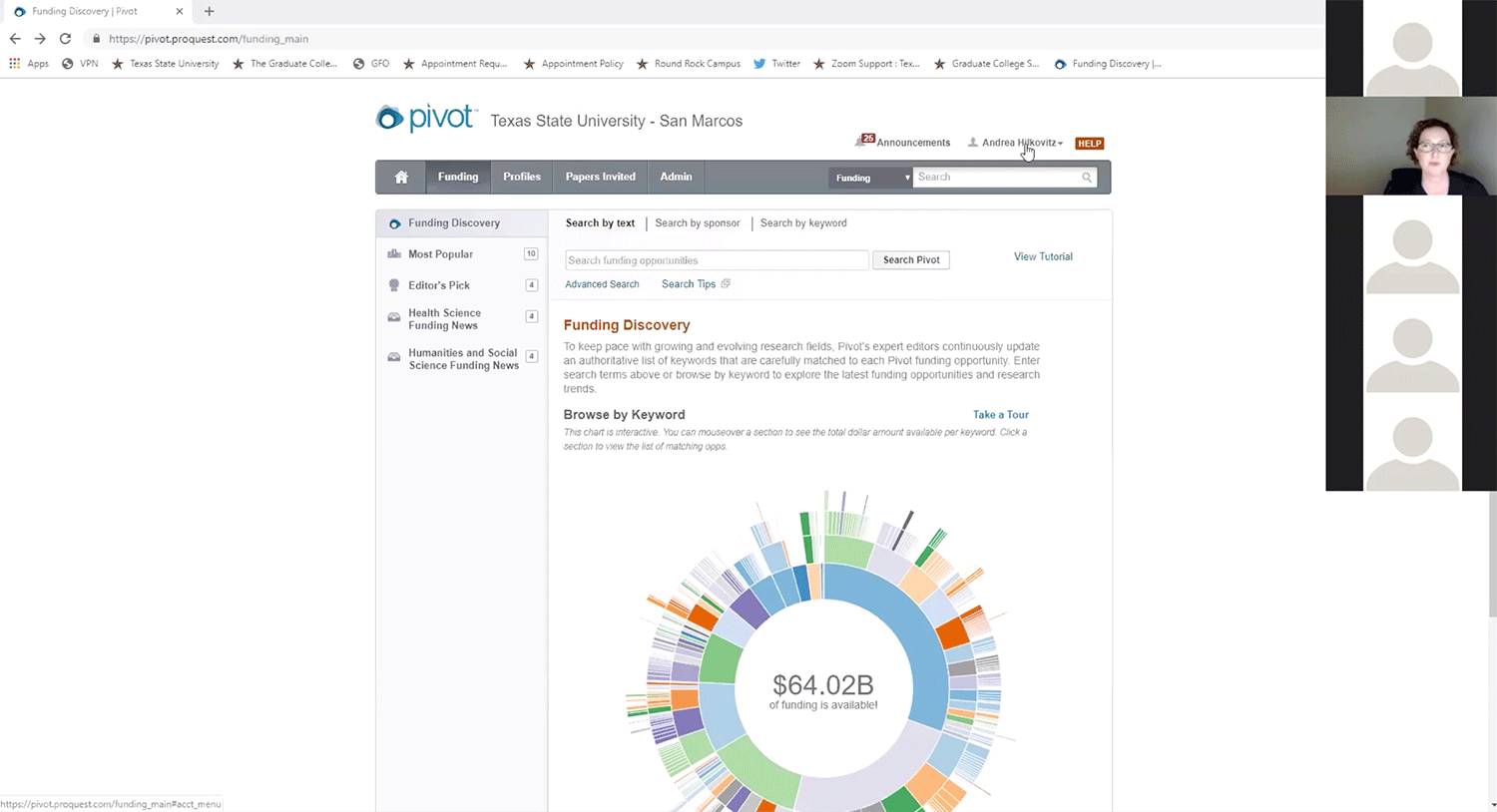Click browser forward arrow

tap(40, 39)
